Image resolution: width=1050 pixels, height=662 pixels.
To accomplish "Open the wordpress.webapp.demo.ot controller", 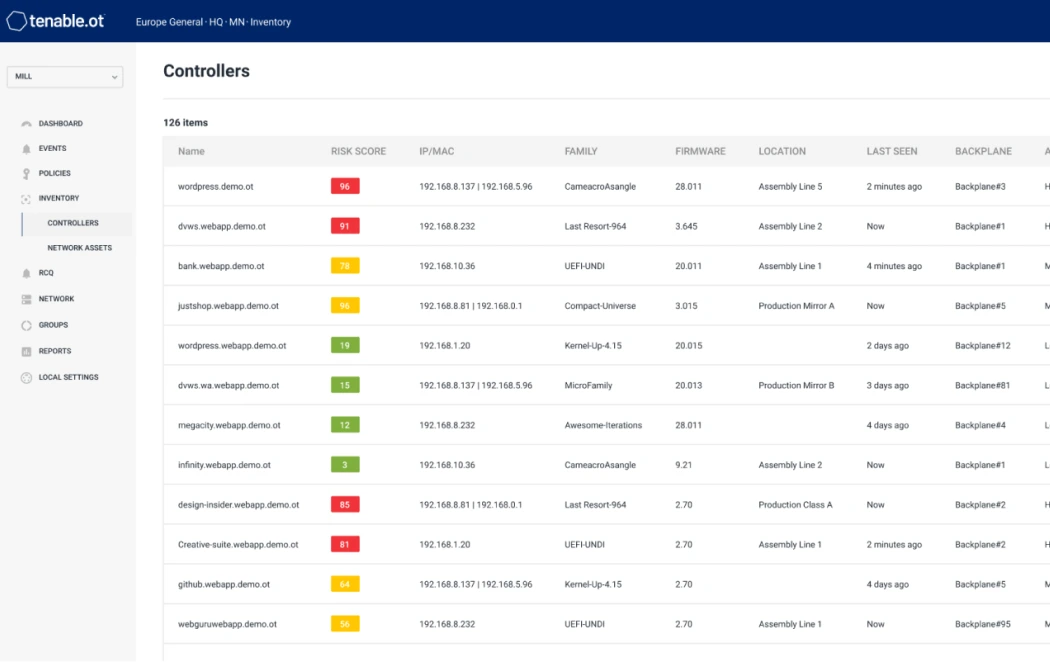I will pyautogui.click(x=232, y=346).
